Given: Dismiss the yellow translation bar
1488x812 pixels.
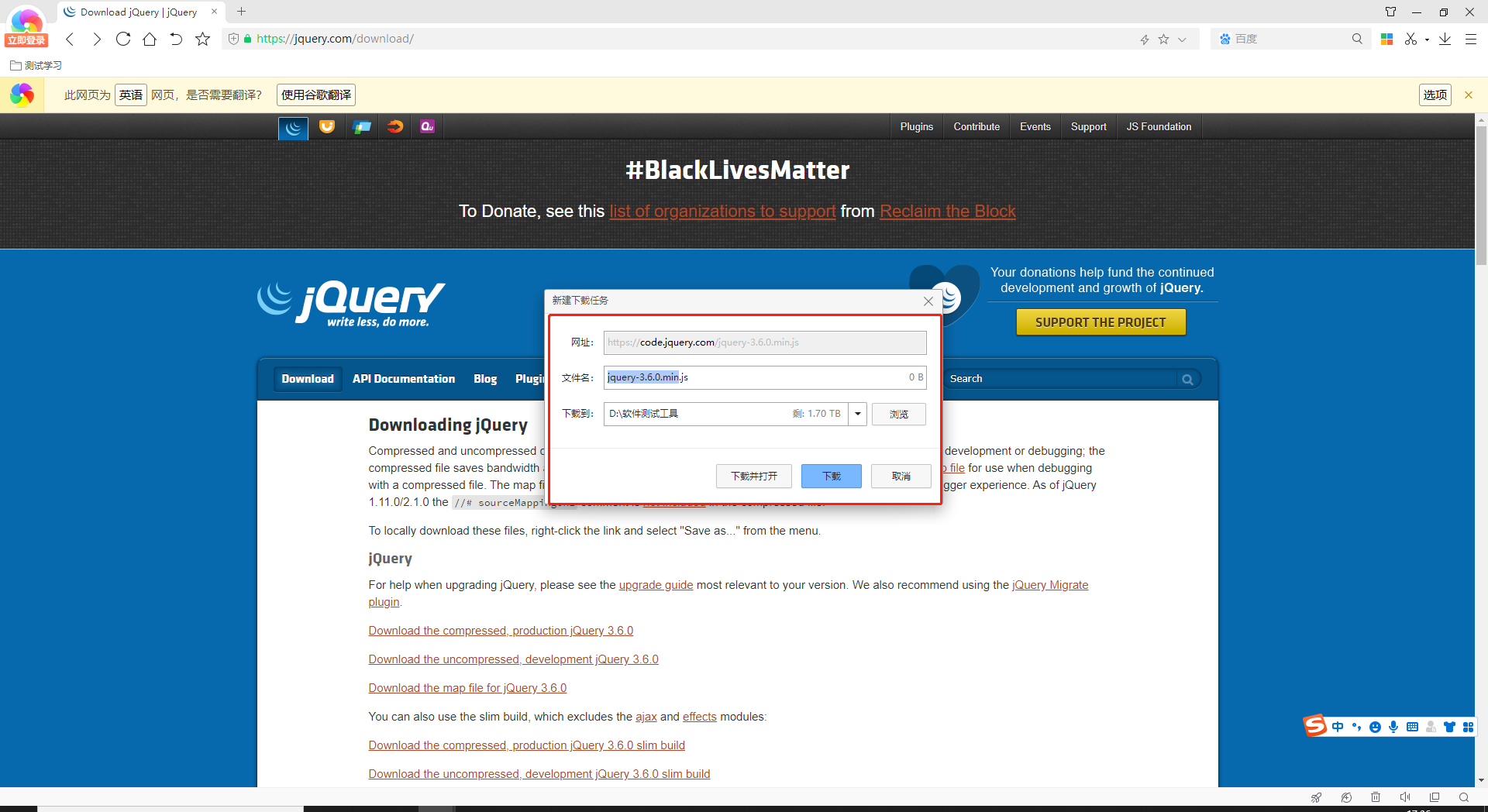Looking at the screenshot, I should (x=1469, y=95).
